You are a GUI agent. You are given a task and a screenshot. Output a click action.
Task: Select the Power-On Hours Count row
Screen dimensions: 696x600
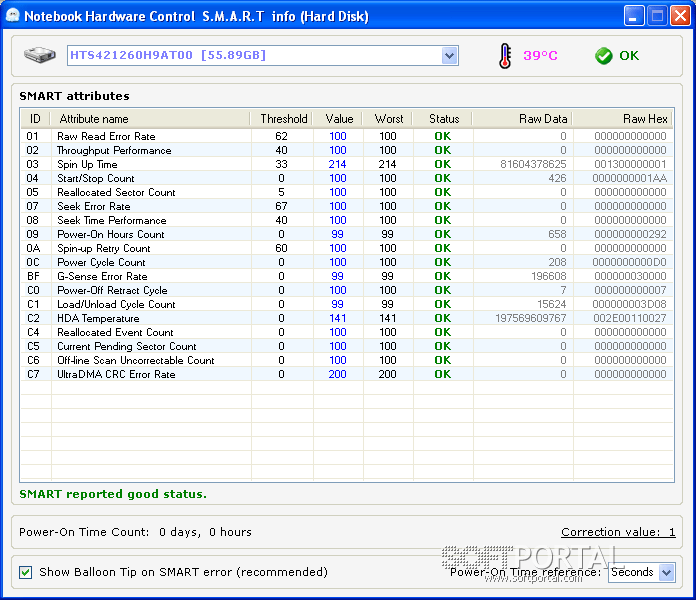point(347,234)
